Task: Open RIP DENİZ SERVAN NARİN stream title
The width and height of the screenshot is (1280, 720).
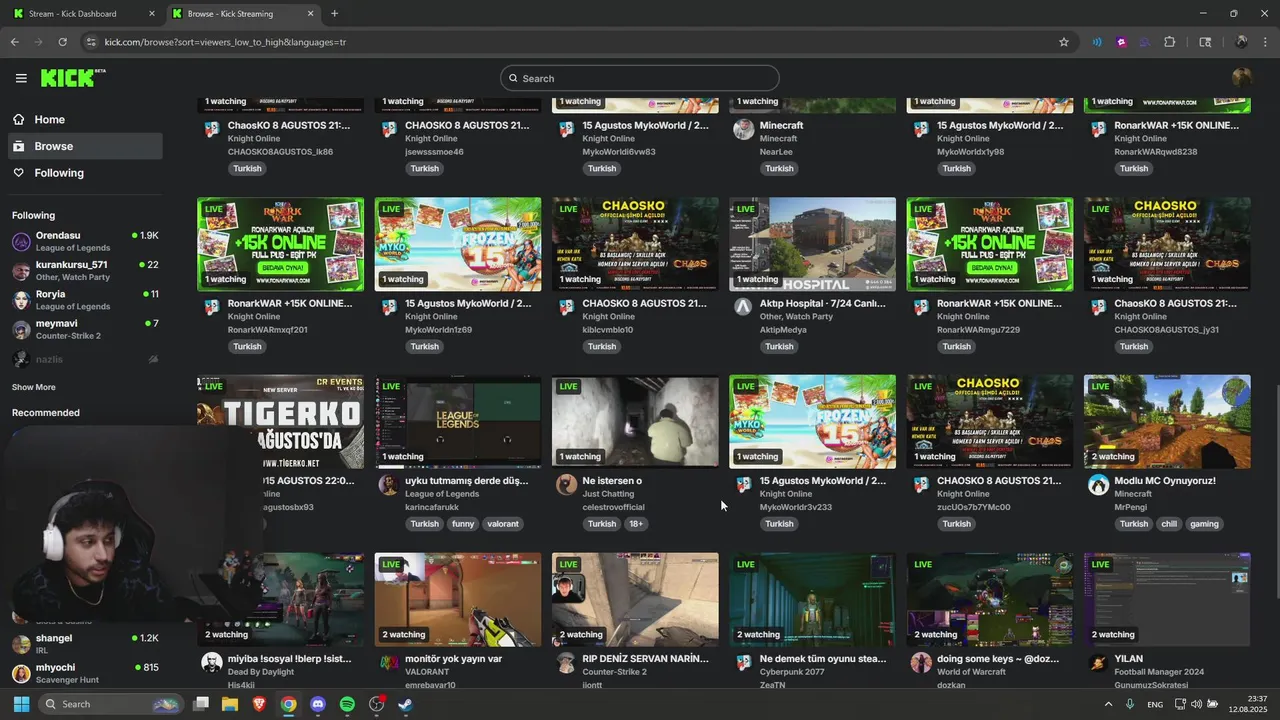Action: (646, 659)
